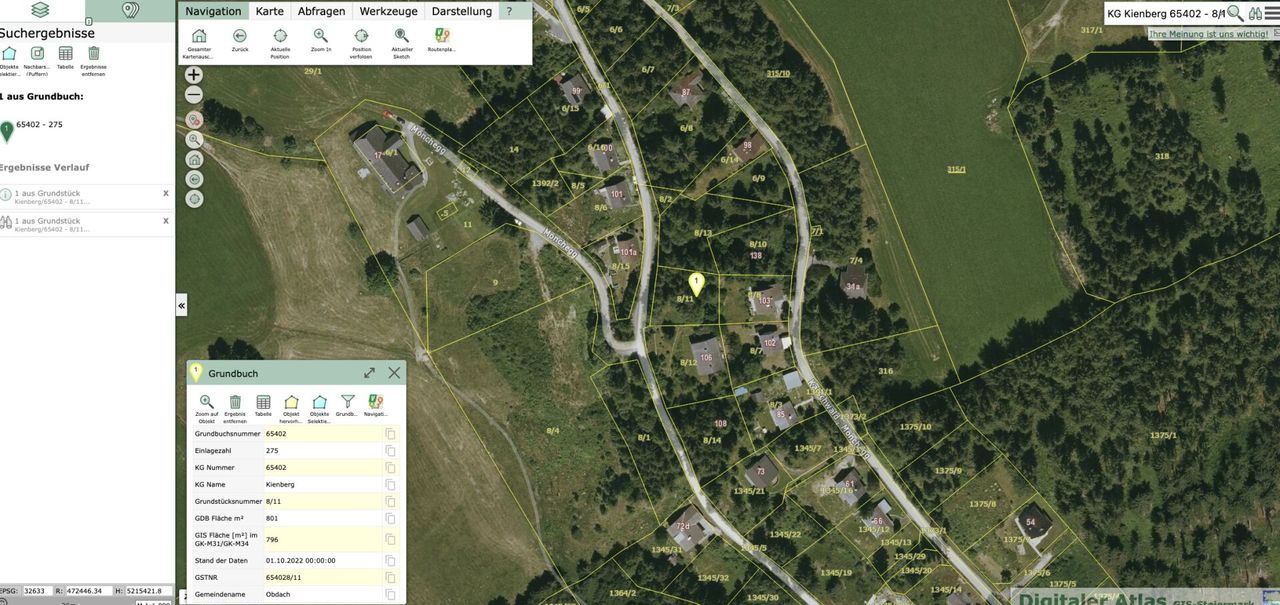Image resolution: width=1280 pixels, height=605 pixels.
Task: Open the hamburger menu top right
Action: click(1272, 13)
